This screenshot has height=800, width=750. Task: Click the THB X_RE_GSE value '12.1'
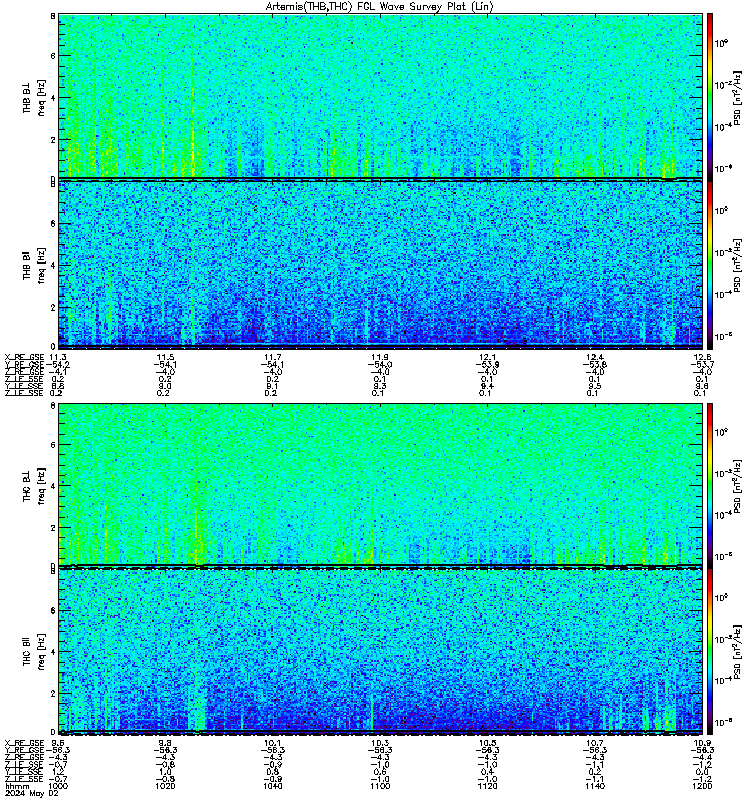487,357
